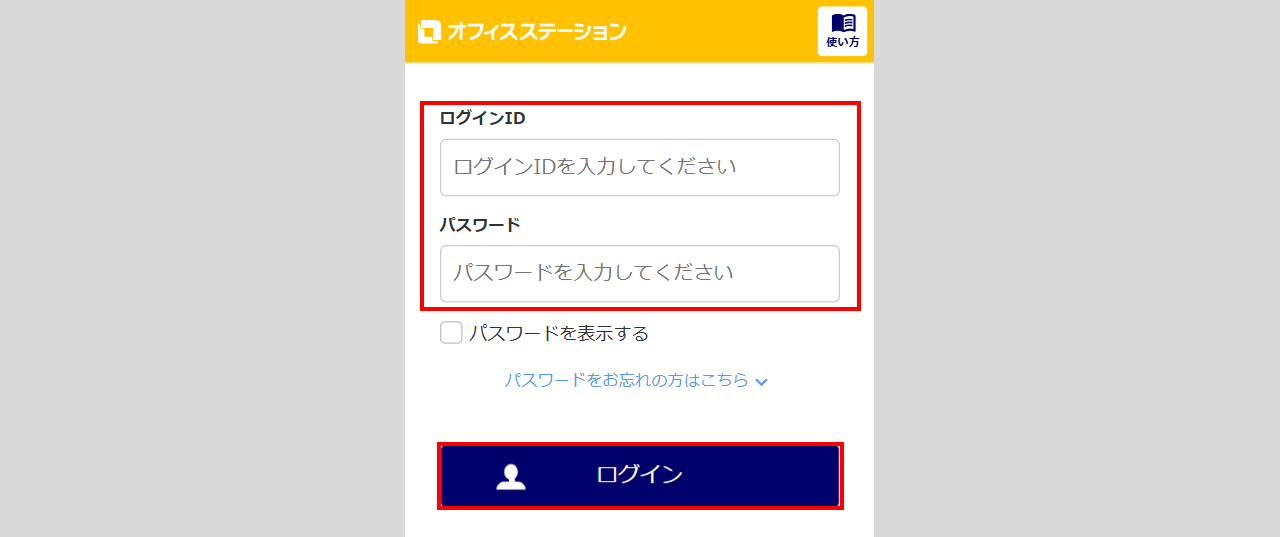The width and height of the screenshot is (1280, 537).
Task: Click the ログイン text on the button
Action: pos(640,475)
